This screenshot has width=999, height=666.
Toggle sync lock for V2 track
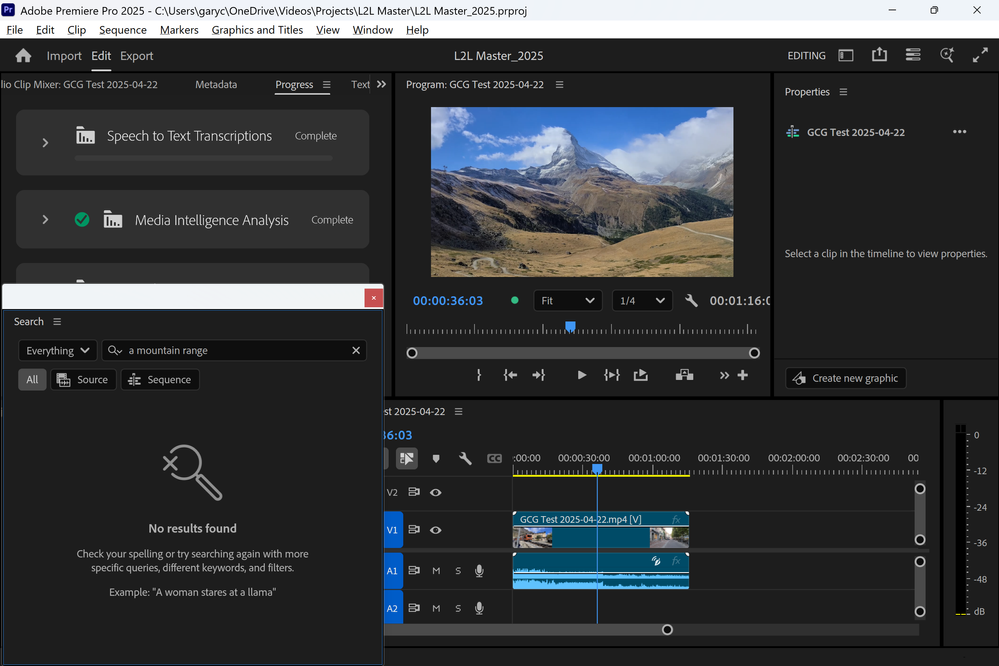pos(414,493)
